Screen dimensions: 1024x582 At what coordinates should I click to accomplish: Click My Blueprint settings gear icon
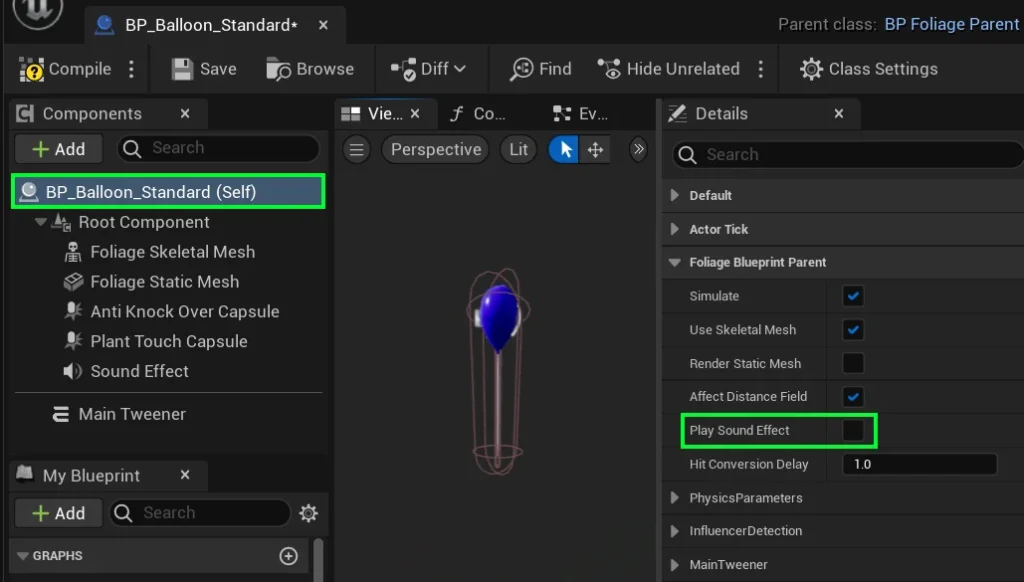[x=308, y=513]
